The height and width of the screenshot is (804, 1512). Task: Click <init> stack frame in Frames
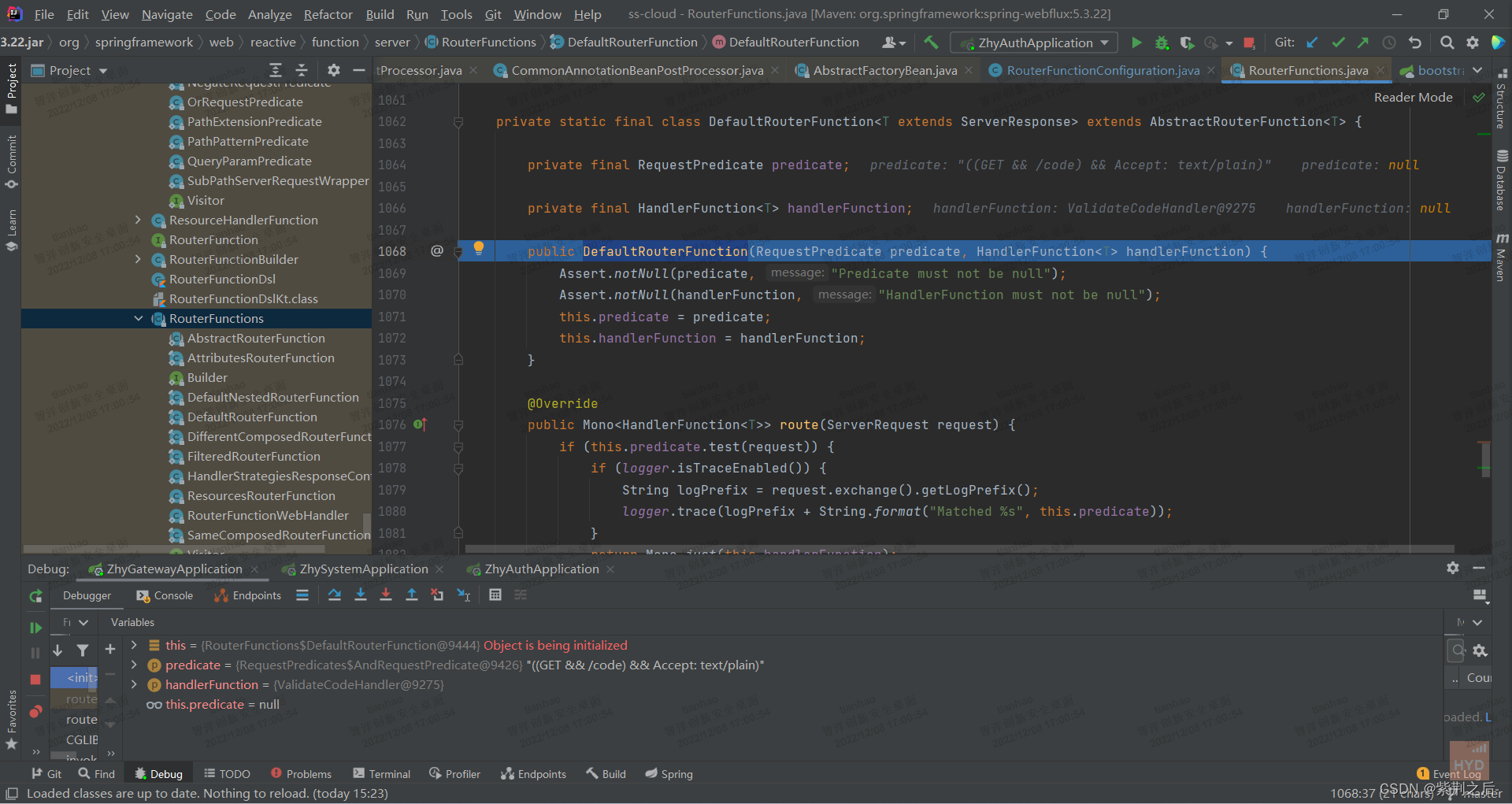[76, 677]
